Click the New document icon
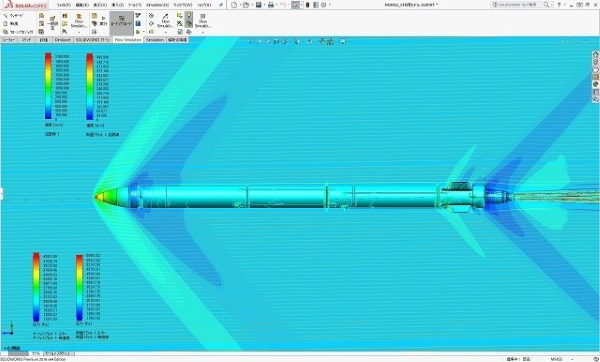 point(234,5)
